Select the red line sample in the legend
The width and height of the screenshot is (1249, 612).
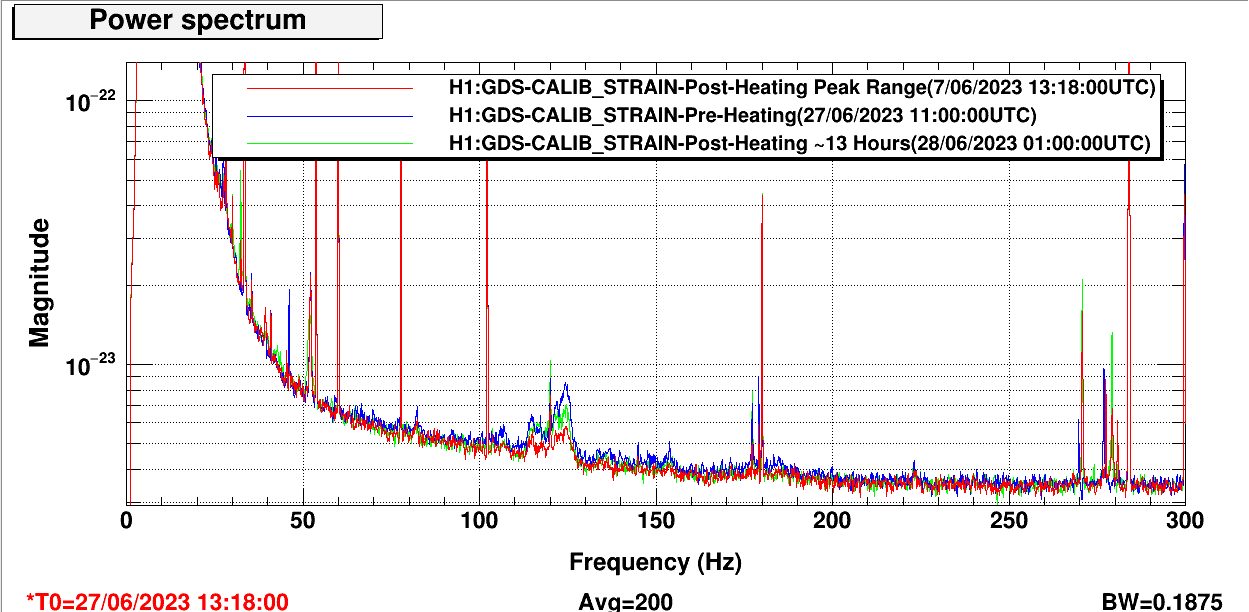330,88
